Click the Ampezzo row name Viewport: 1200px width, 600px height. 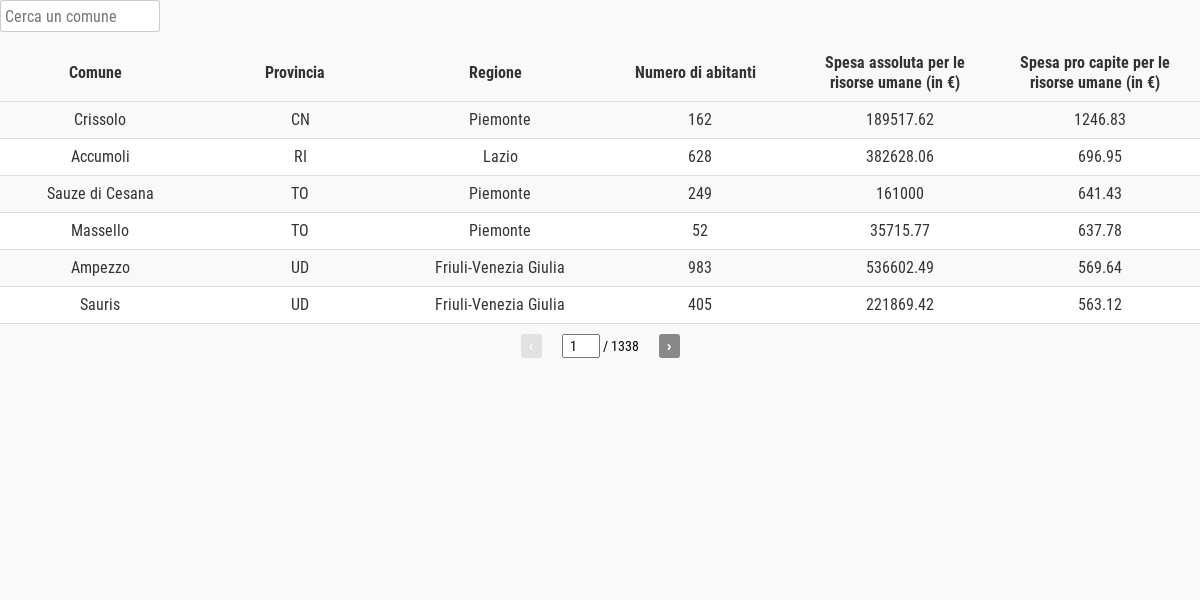(100, 268)
